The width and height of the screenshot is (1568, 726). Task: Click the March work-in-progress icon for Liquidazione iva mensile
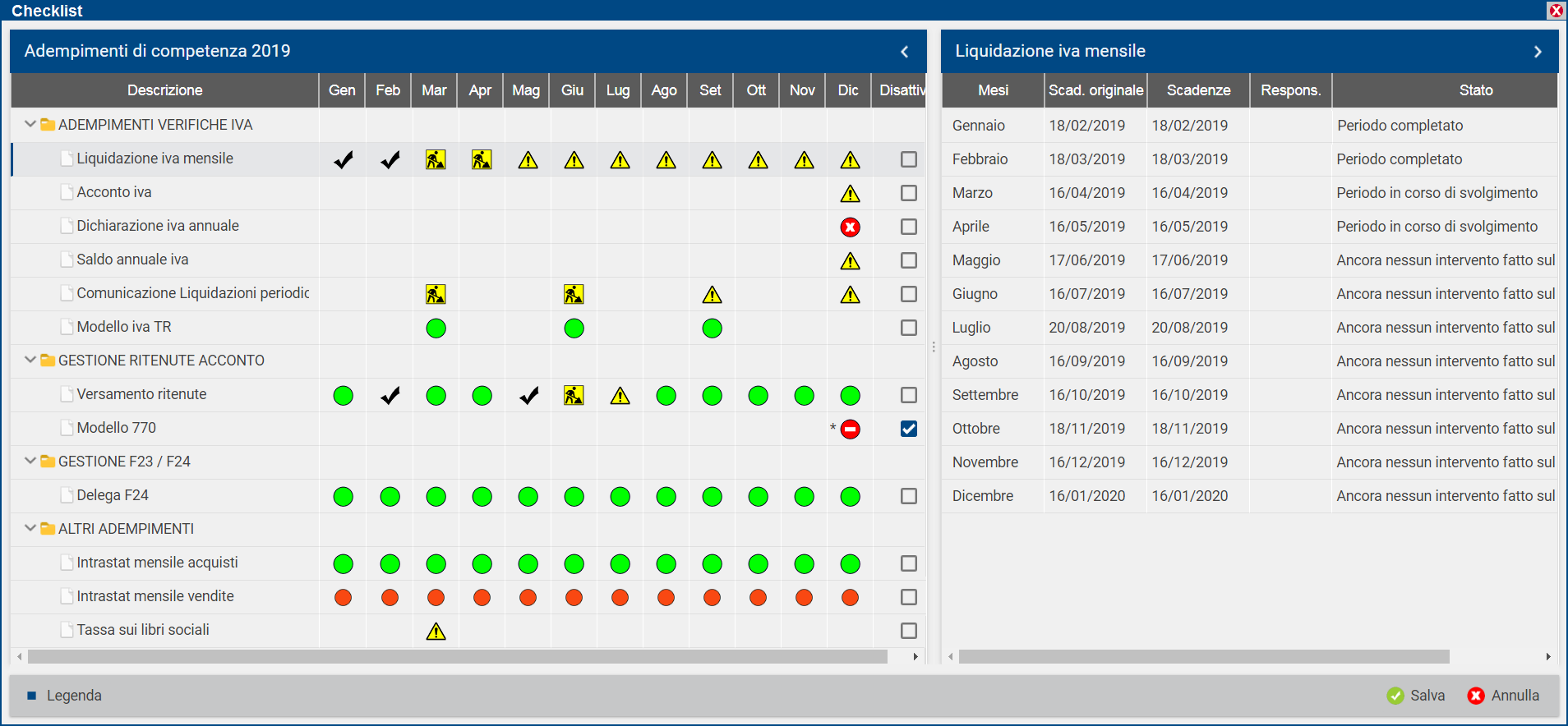coord(436,160)
